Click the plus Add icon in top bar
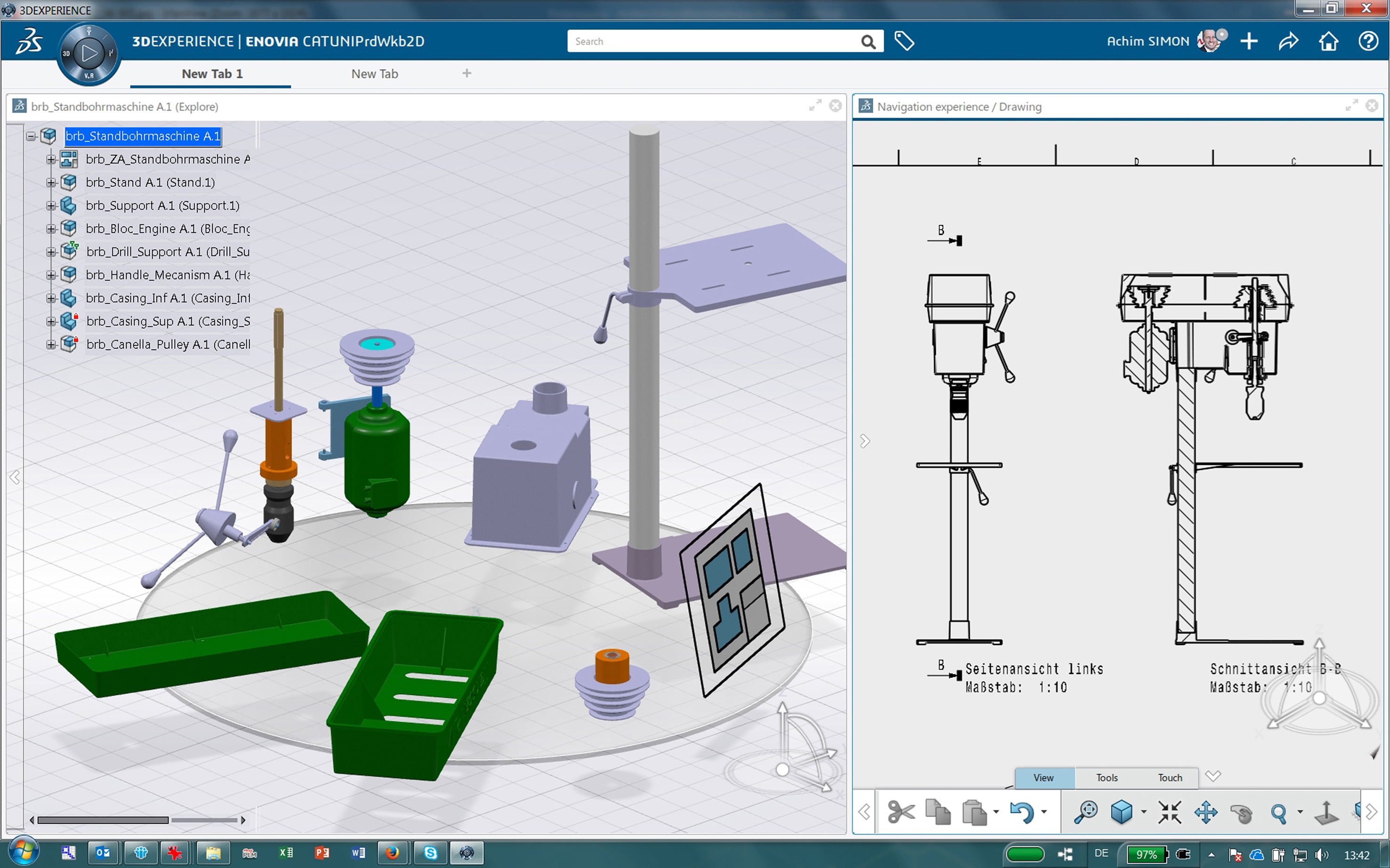 pyautogui.click(x=1249, y=41)
